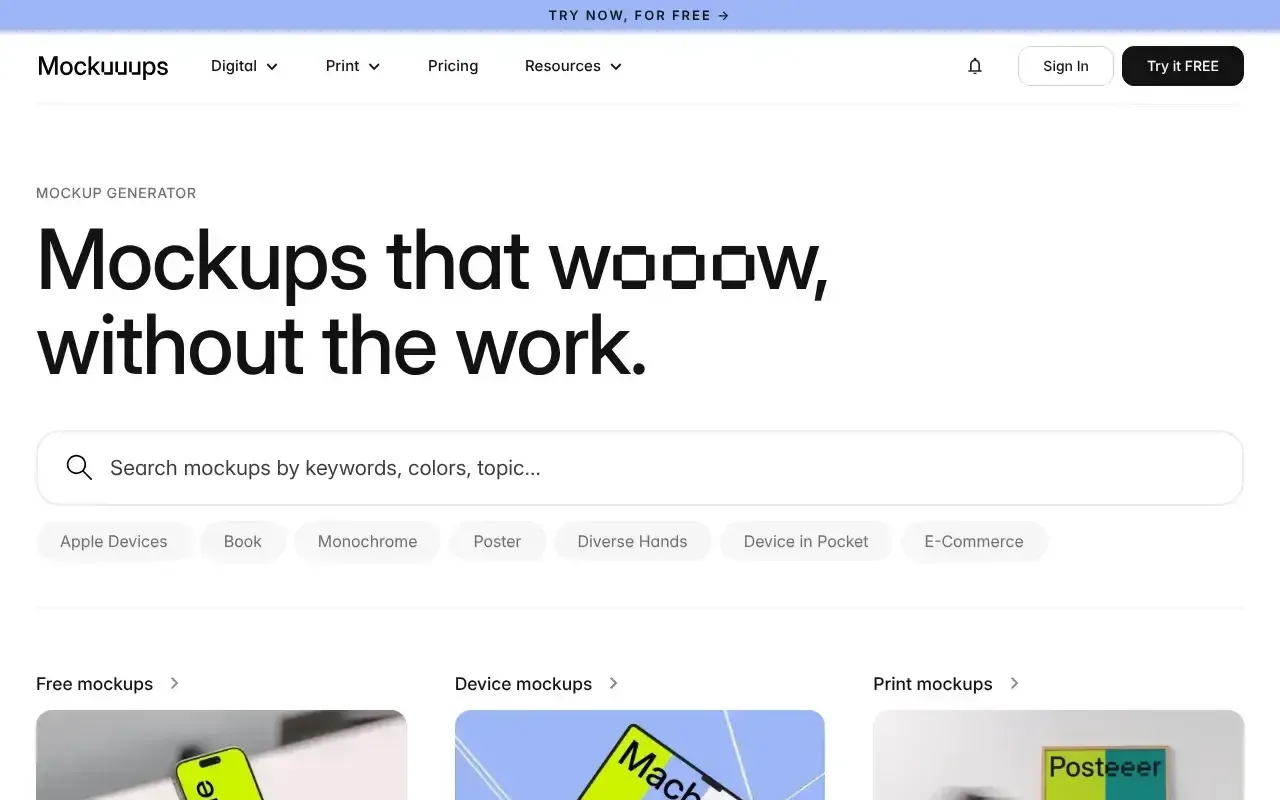Click the Try it FREE button

coord(1183,66)
